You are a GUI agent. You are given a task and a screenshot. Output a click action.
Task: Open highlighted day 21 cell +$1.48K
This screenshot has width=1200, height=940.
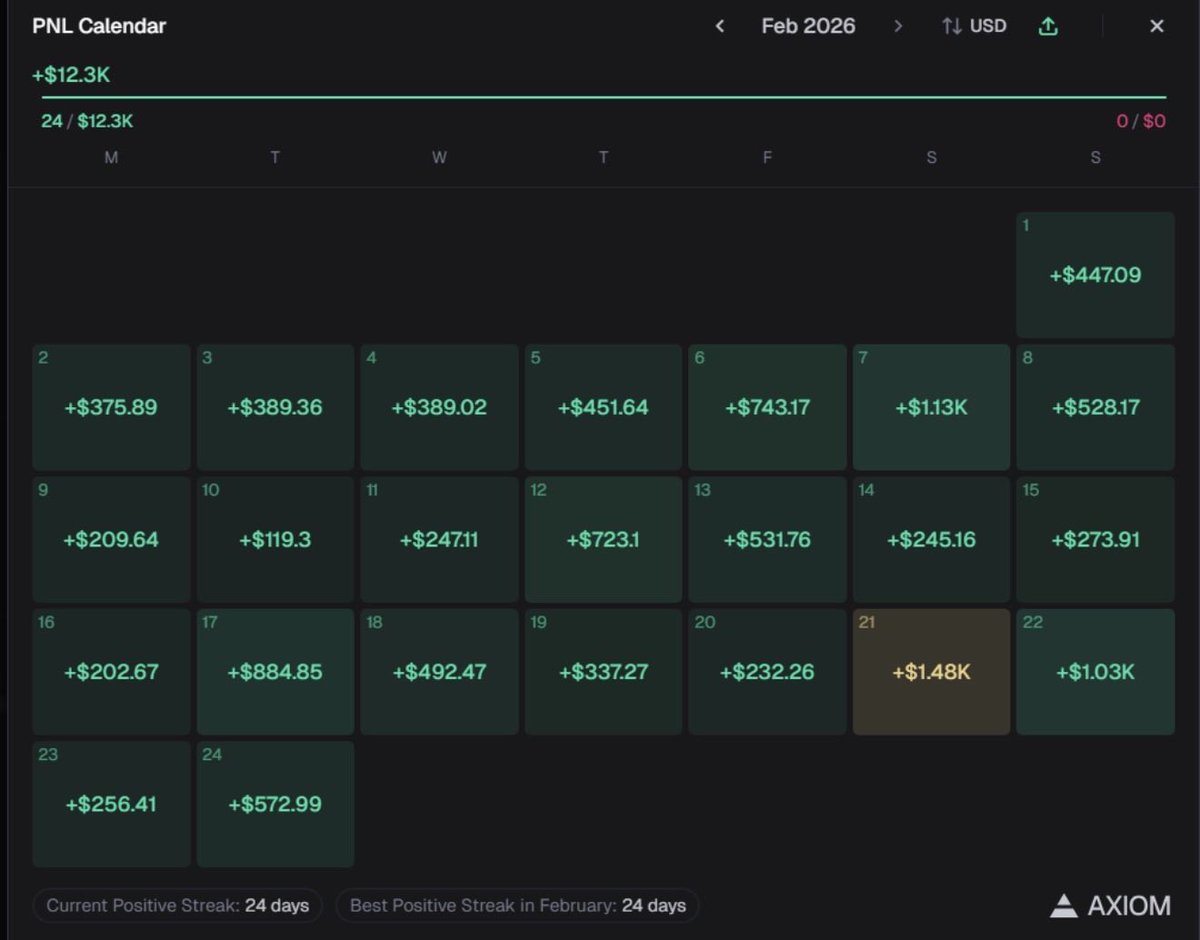click(x=931, y=672)
